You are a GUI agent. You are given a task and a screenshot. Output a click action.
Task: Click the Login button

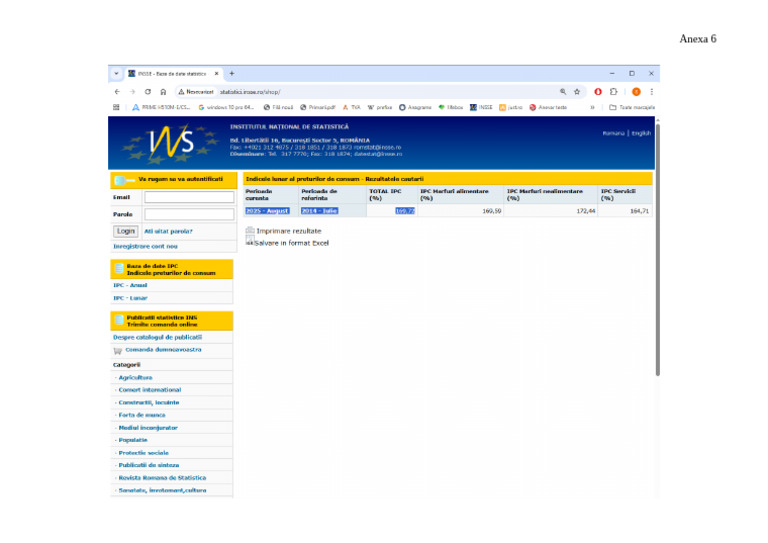point(125,231)
